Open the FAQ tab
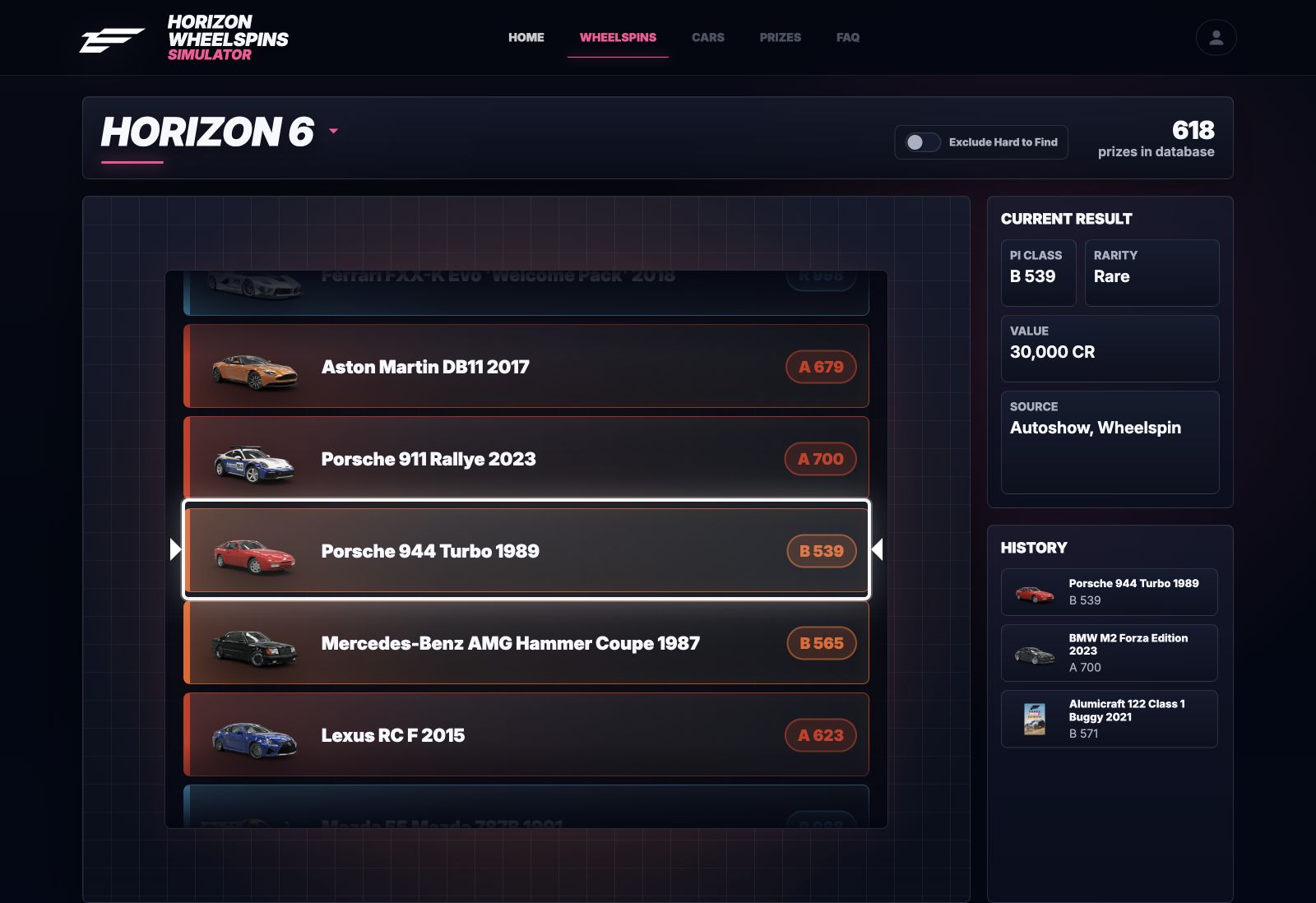Screen dimensions: 1316x903 pos(848,37)
